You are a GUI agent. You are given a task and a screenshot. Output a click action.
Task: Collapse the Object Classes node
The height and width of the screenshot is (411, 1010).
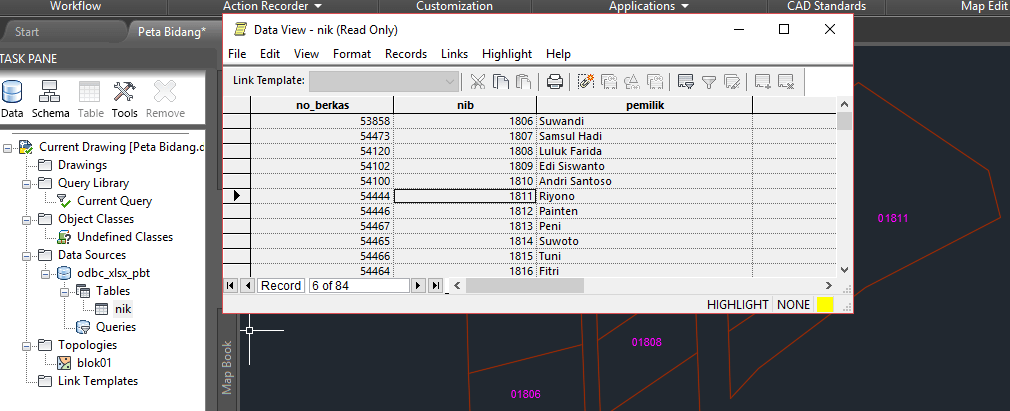27,220
